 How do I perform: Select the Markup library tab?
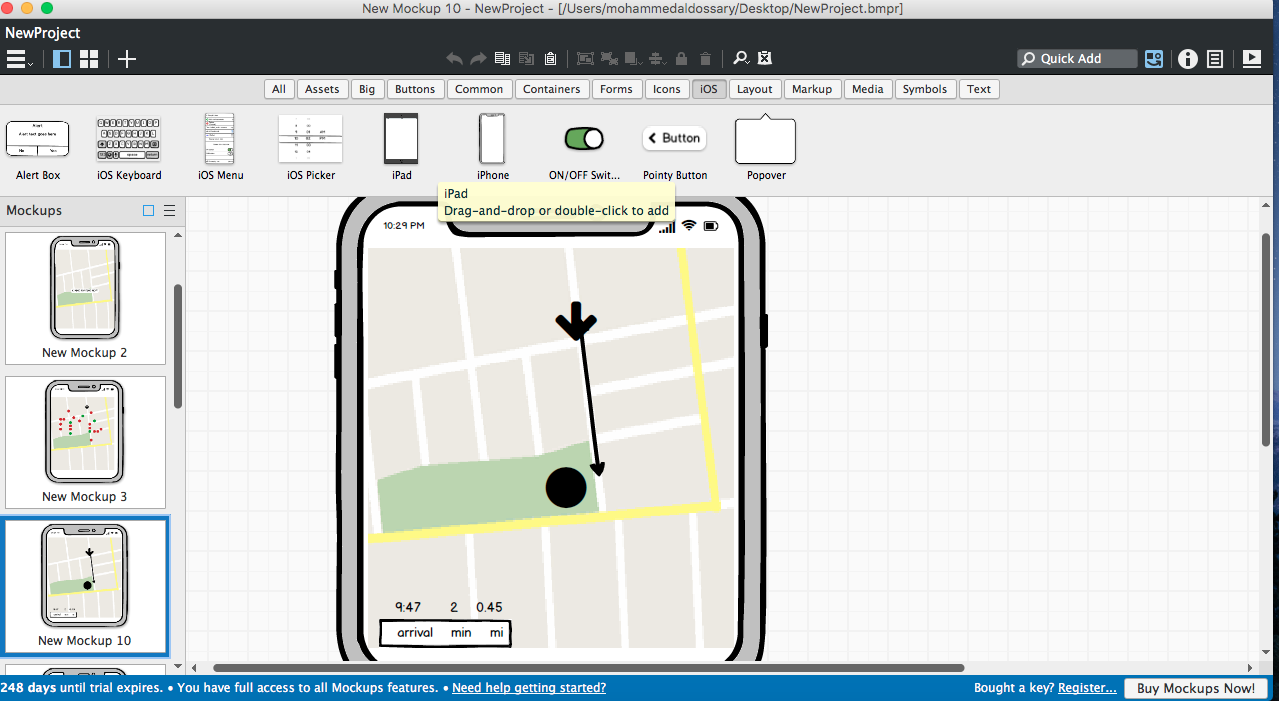point(812,89)
